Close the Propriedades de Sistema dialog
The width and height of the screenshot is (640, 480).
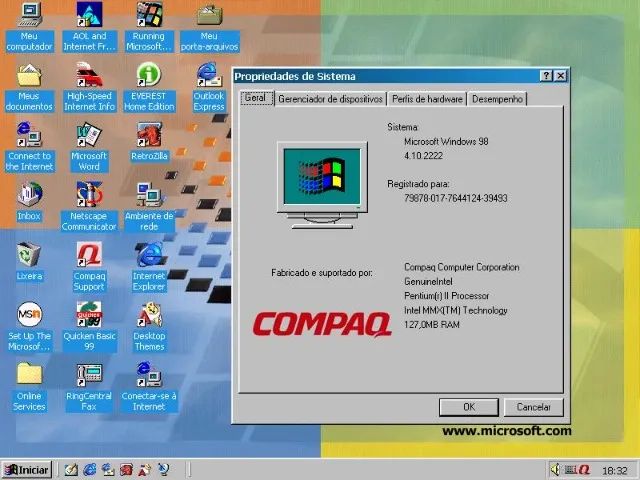click(x=561, y=76)
